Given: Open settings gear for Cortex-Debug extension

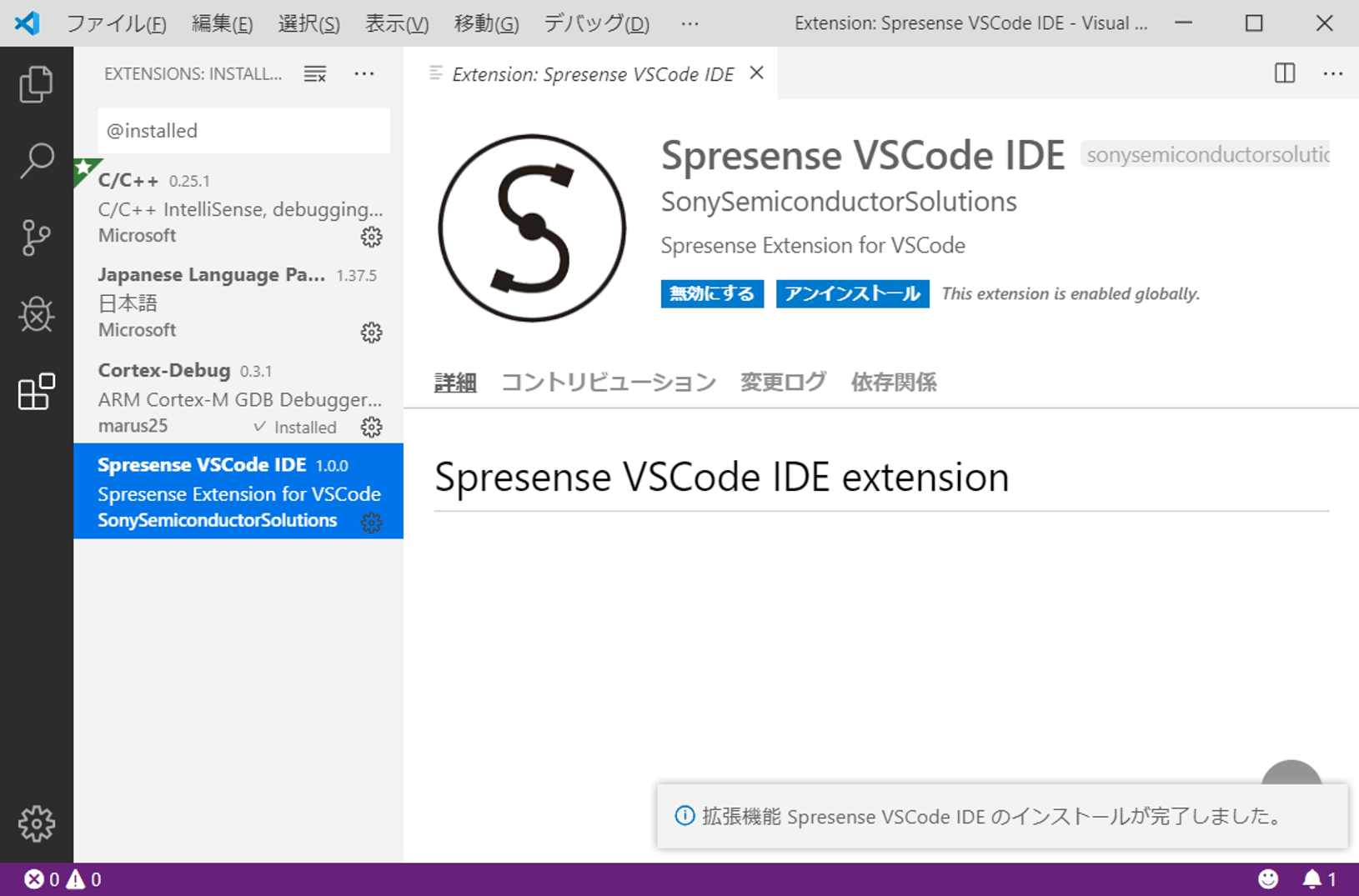Looking at the screenshot, I should [371, 426].
